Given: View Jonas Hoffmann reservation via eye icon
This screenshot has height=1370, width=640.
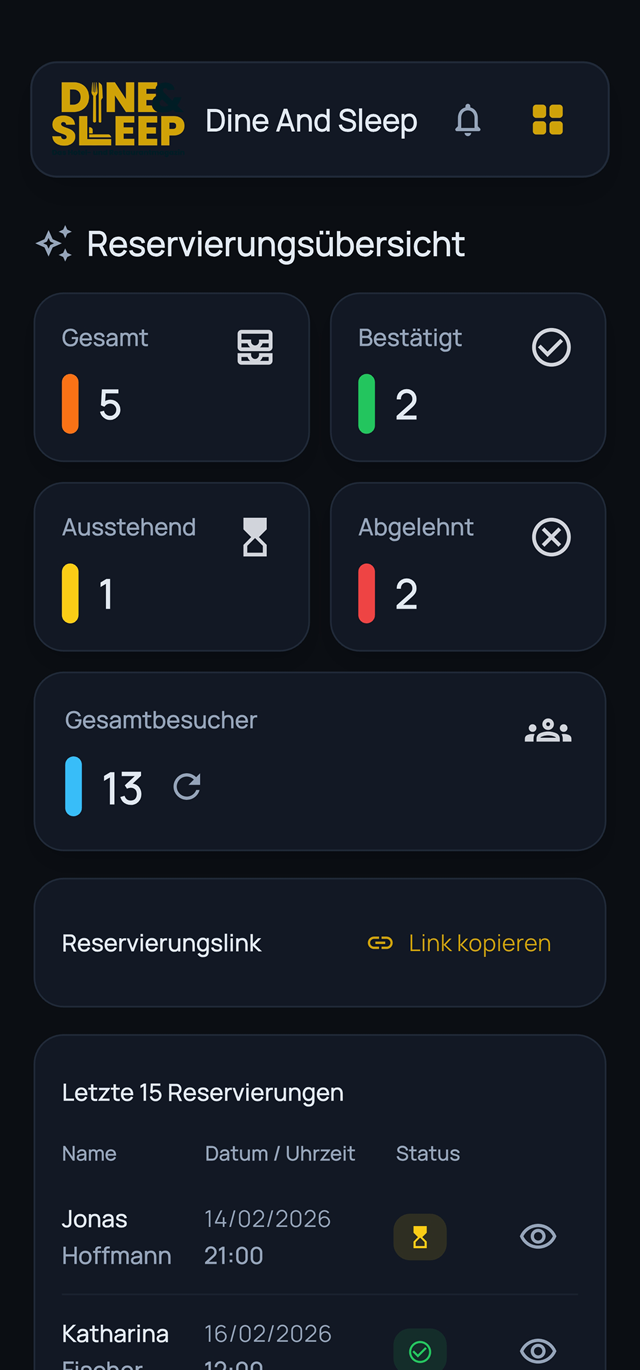Looking at the screenshot, I should [538, 1237].
